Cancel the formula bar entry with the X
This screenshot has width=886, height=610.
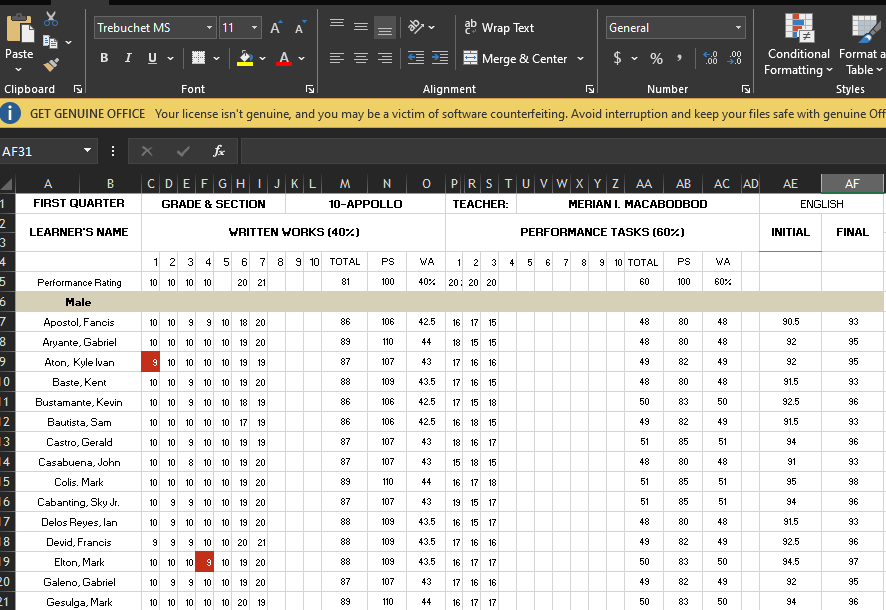coord(147,151)
